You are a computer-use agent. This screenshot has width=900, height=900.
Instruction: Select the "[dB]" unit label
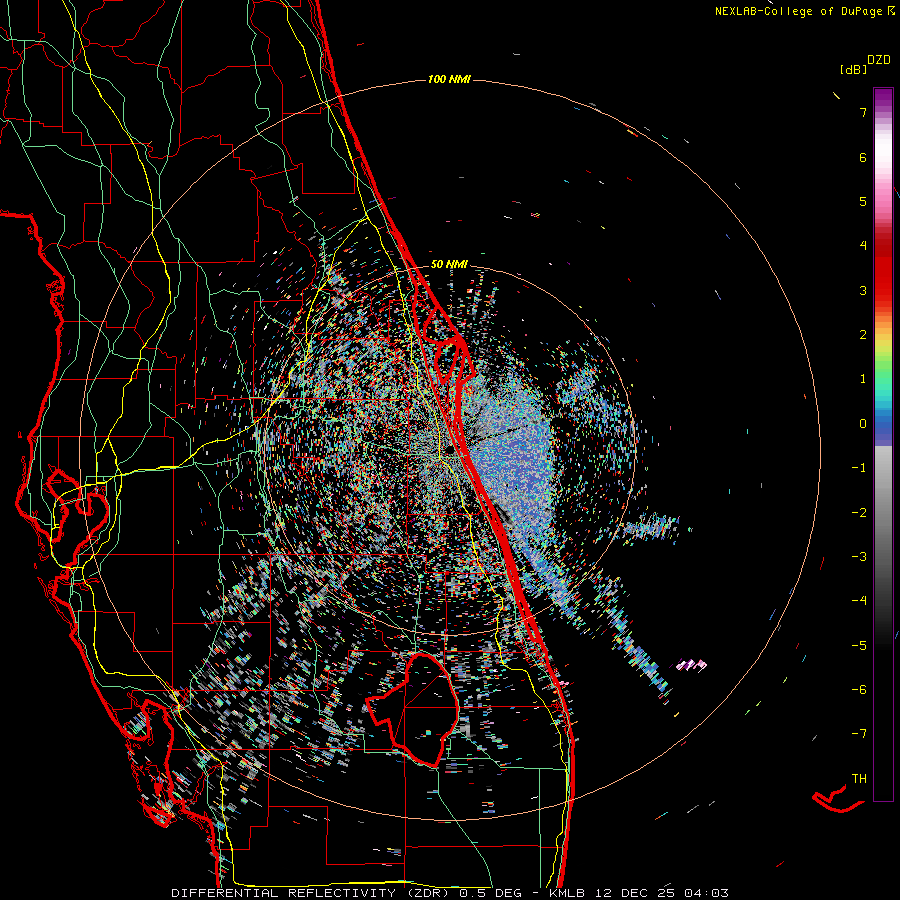click(853, 69)
